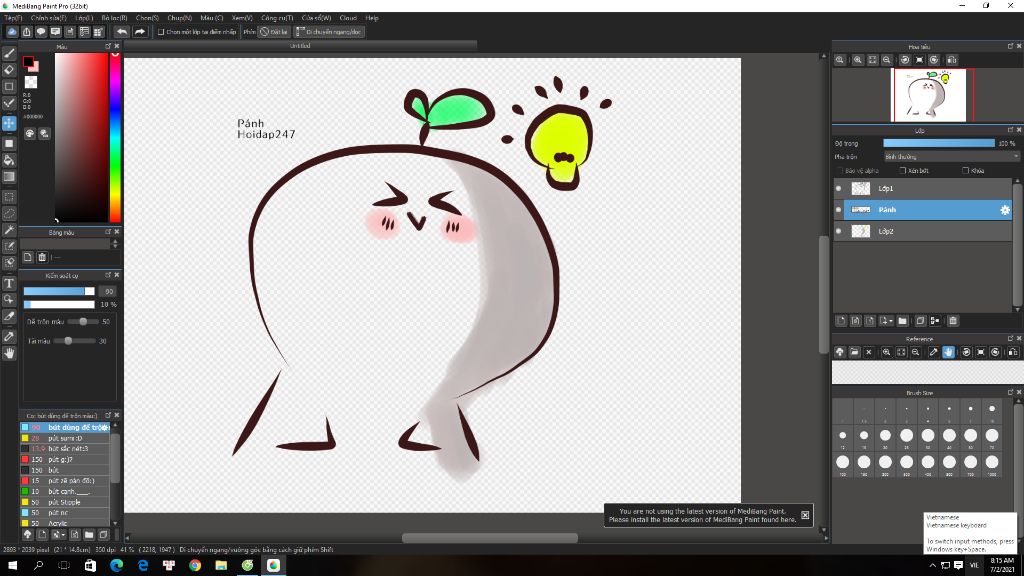Fit the Navigator view to window

[x=872, y=60]
